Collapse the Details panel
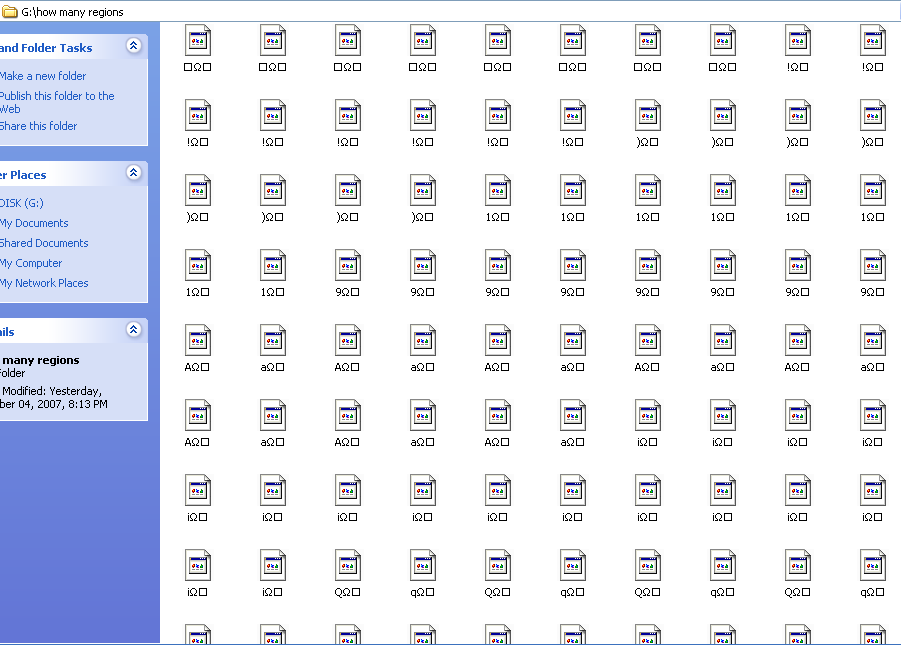The height and width of the screenshot is (645, 901). point(133,330)
